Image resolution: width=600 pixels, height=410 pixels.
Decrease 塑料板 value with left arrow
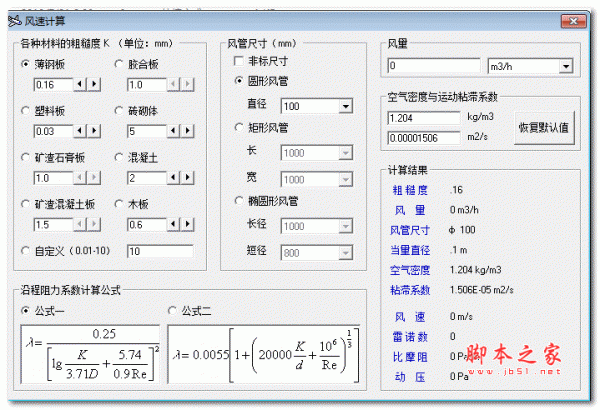click(80, 131)
